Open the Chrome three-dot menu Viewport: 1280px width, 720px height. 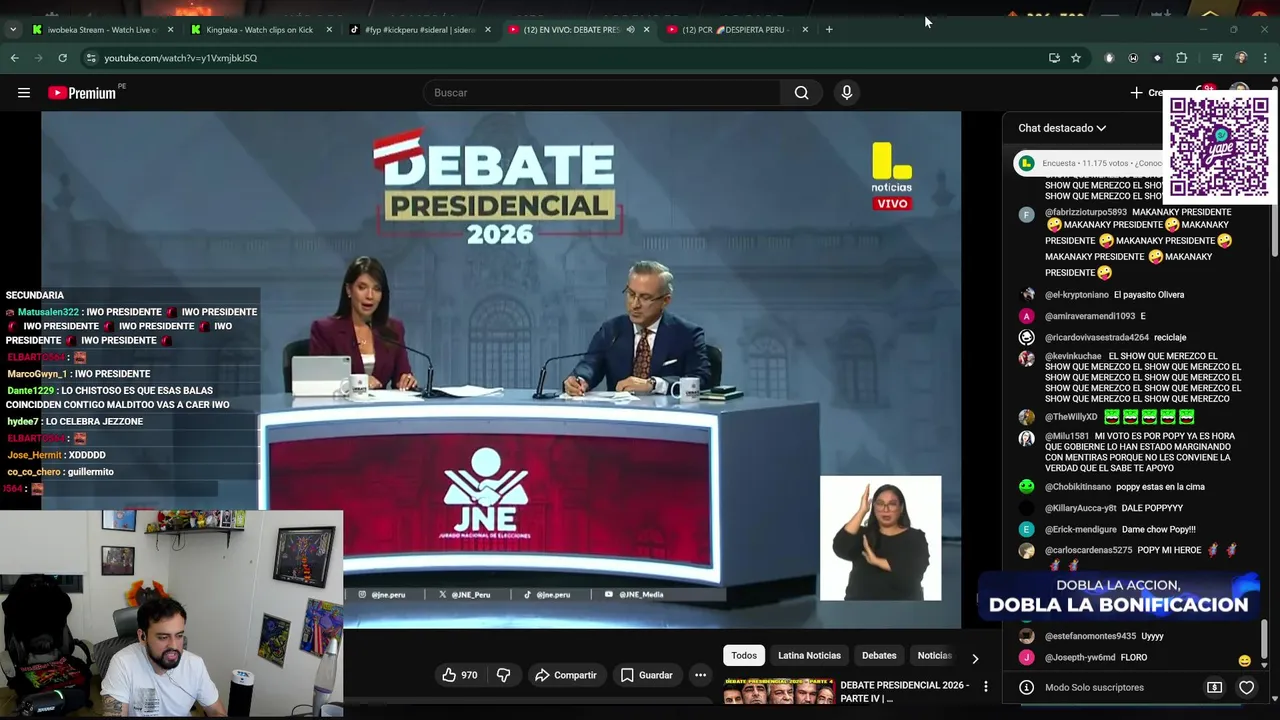pyautogui.click(x=1265, y=58)
